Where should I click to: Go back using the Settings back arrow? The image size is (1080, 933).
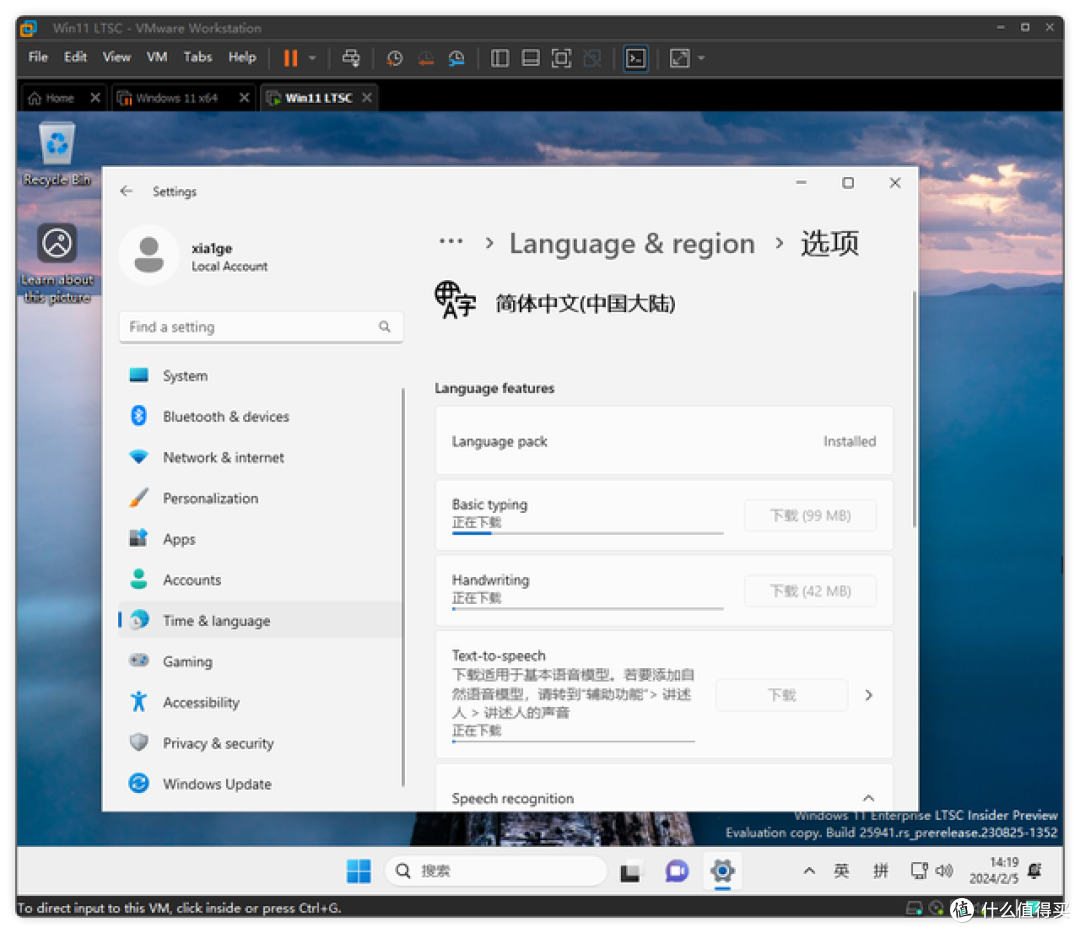point(126,191)
